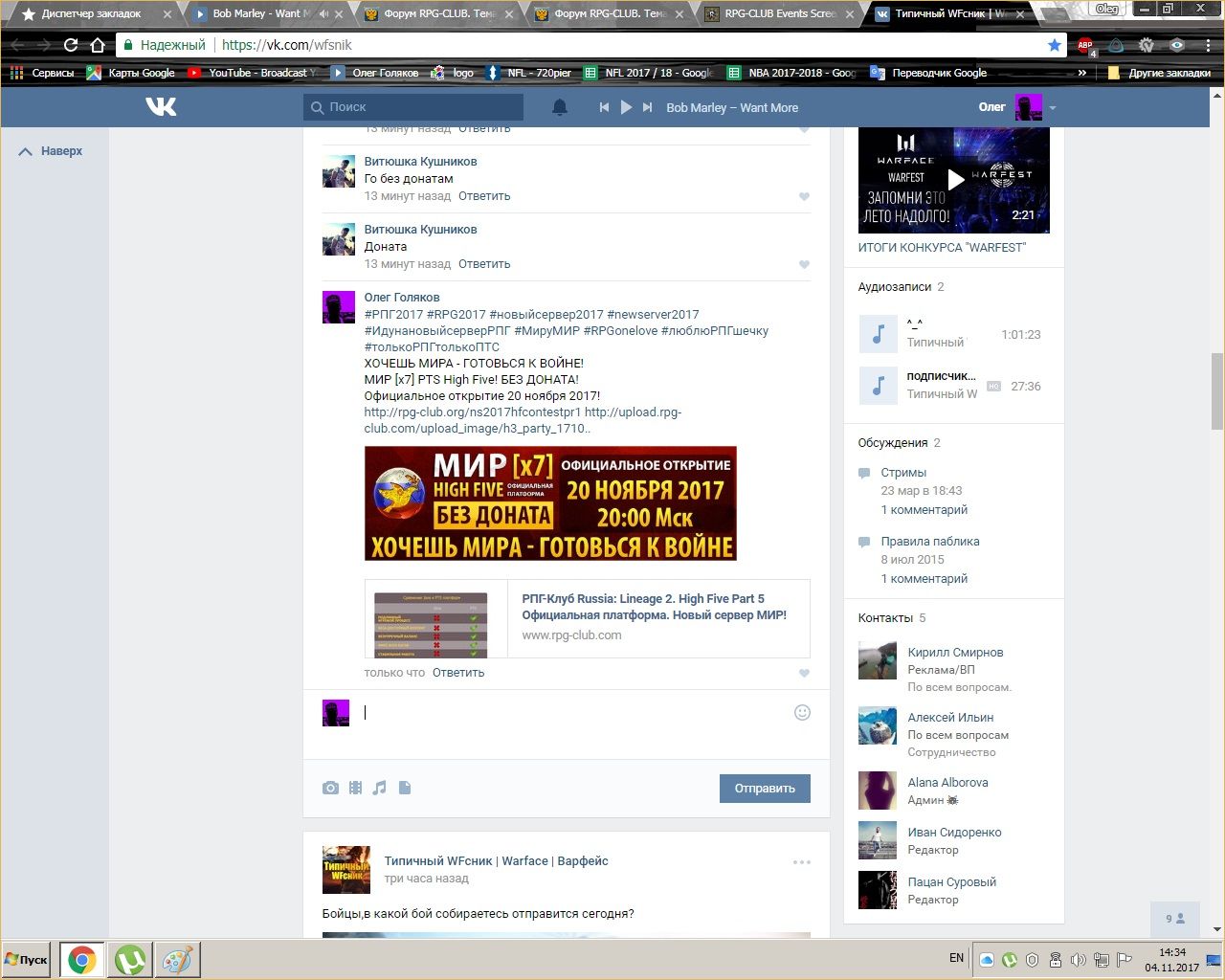Open Paint from the taskbar
The width and height of the screenshot is (1225, 980).
point(178,960)
